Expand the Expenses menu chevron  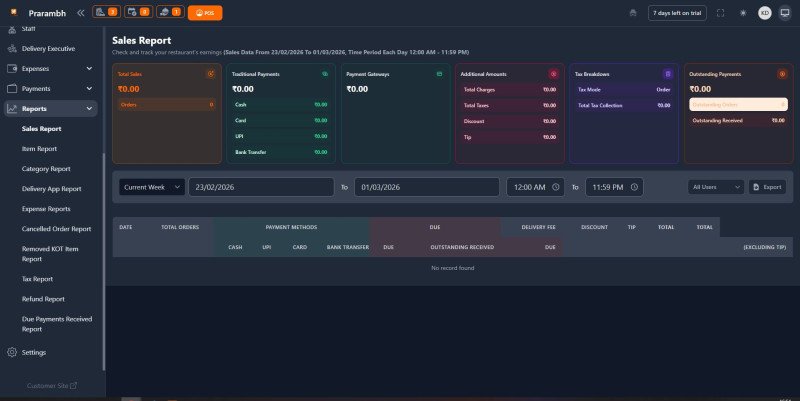click(x=89, y=68)
